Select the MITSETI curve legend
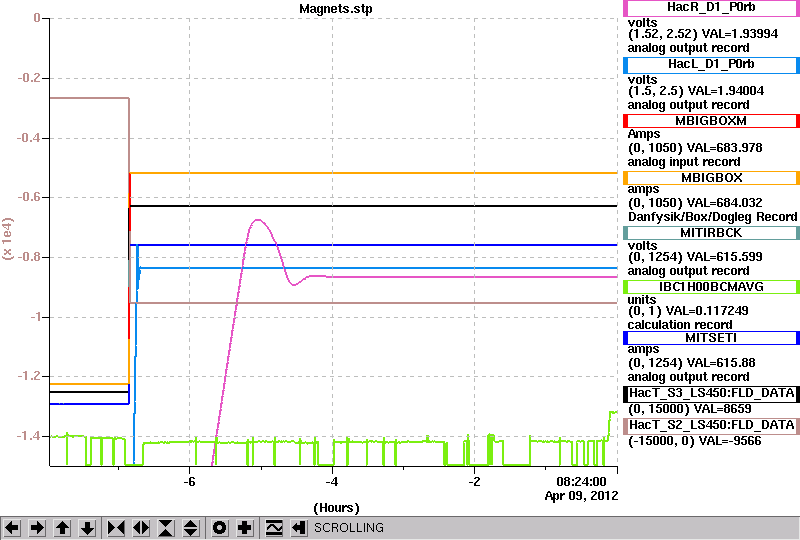Viewport: 800px width, 540px height. click(x=711, y=338)
